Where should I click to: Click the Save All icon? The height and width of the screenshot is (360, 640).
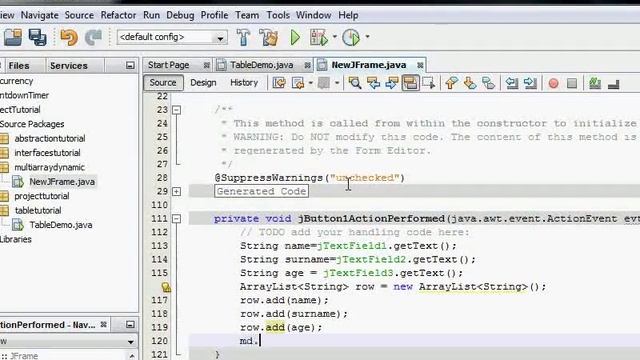[x=38, y=37]
